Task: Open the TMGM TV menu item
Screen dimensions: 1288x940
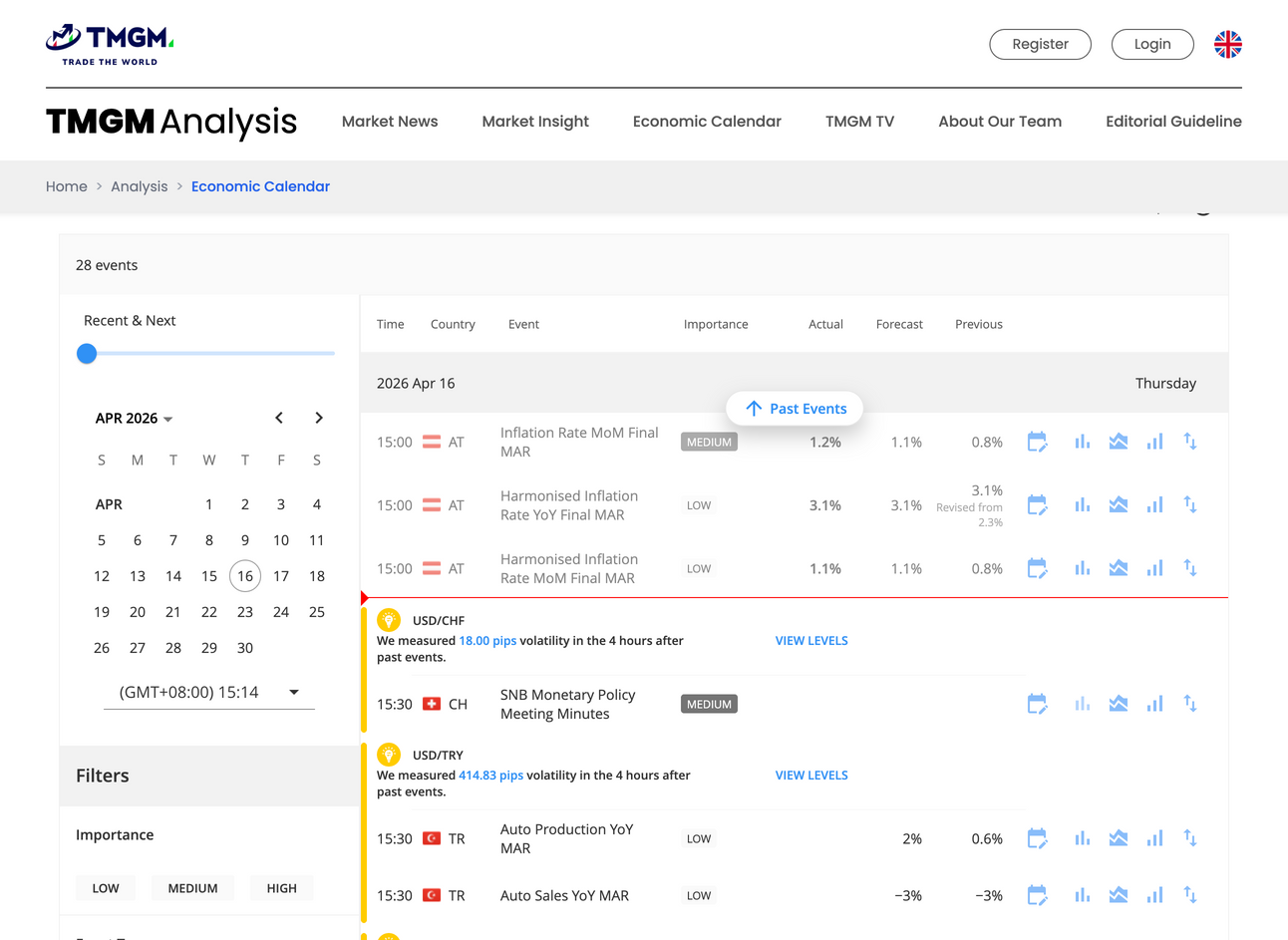Action: click(859, 121)
